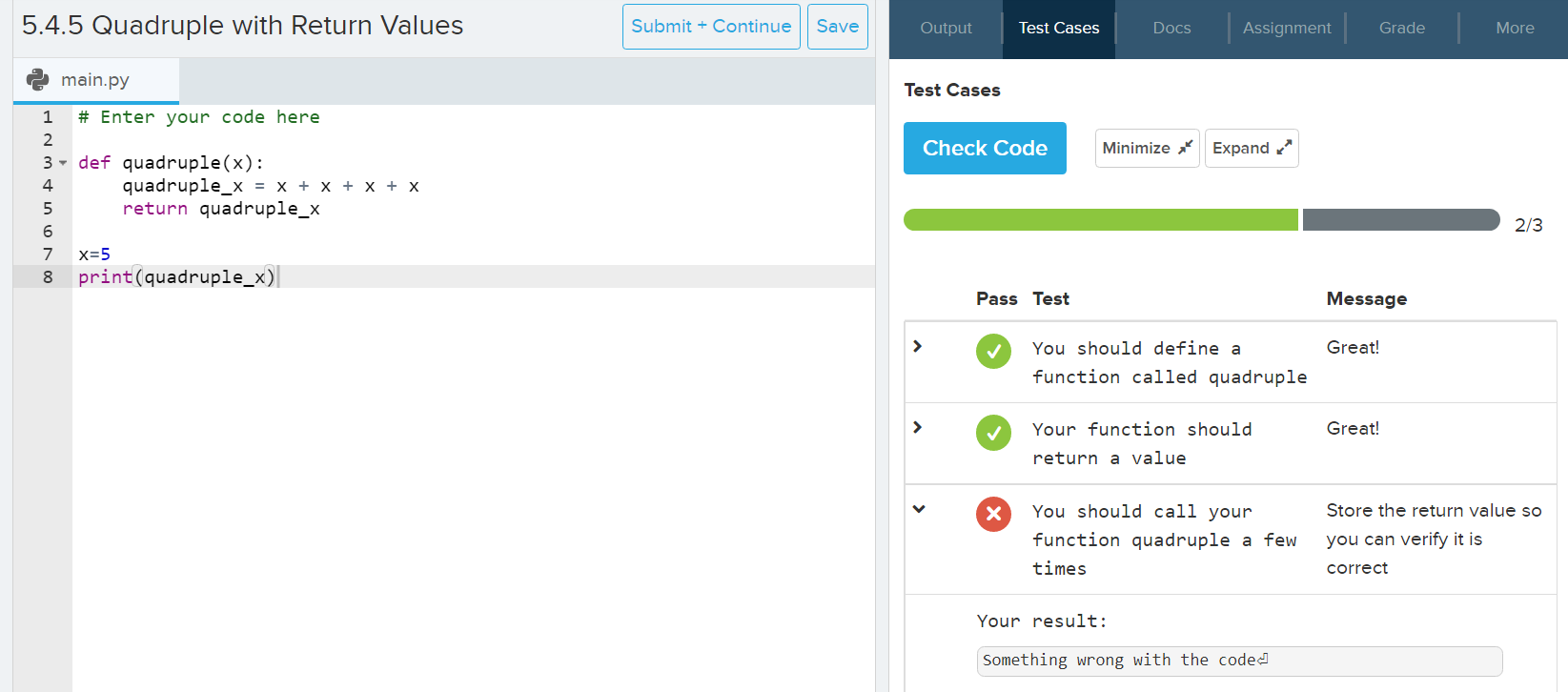Viewport: 1568px width, 692px height.
Task: Click the 'quadruple_x = x + x + x + x' line
Action: (271, 186)
